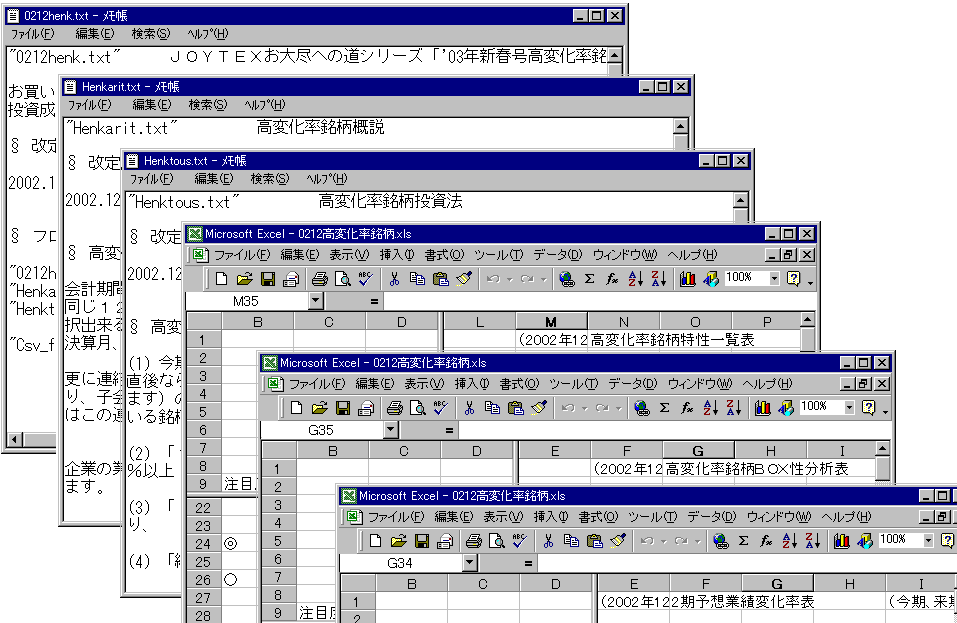Click the Save icon in the M35 Excel window
The height and width of the screenshot is (623, 957).
point(267,279)
